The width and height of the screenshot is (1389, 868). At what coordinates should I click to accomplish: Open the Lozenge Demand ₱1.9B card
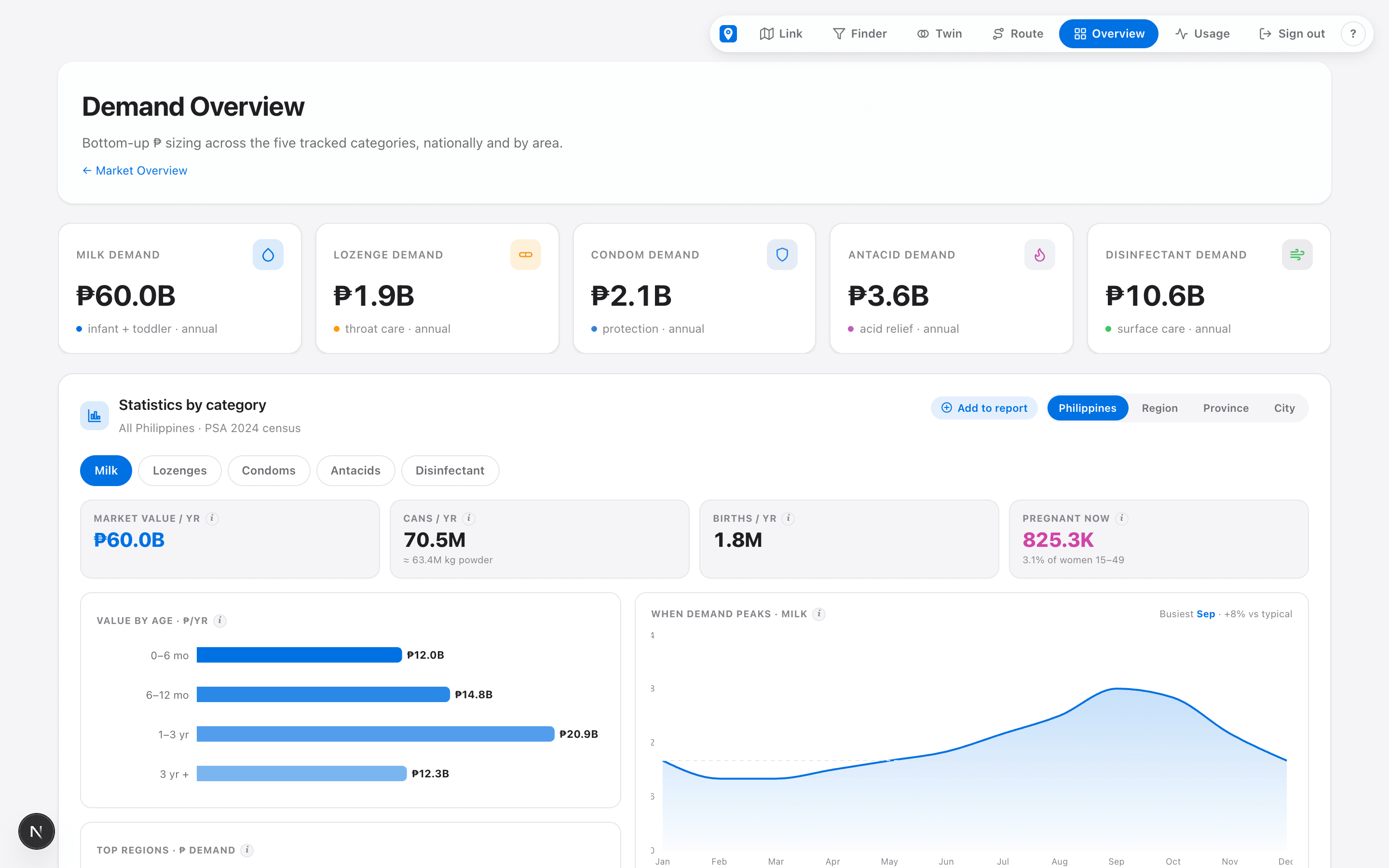[x=437, y=289]
